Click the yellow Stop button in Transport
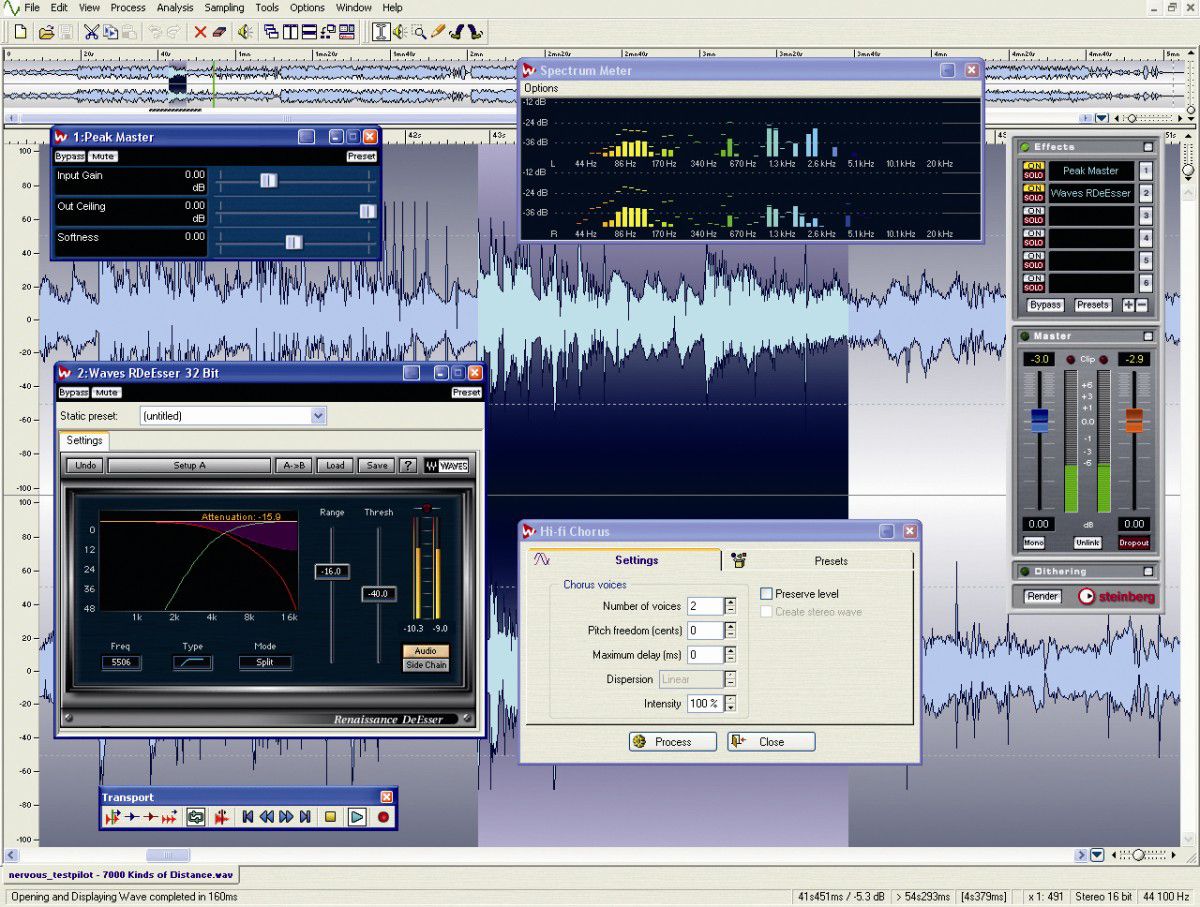This screenshot has width=1200, height=907. [x=330, y=817]
